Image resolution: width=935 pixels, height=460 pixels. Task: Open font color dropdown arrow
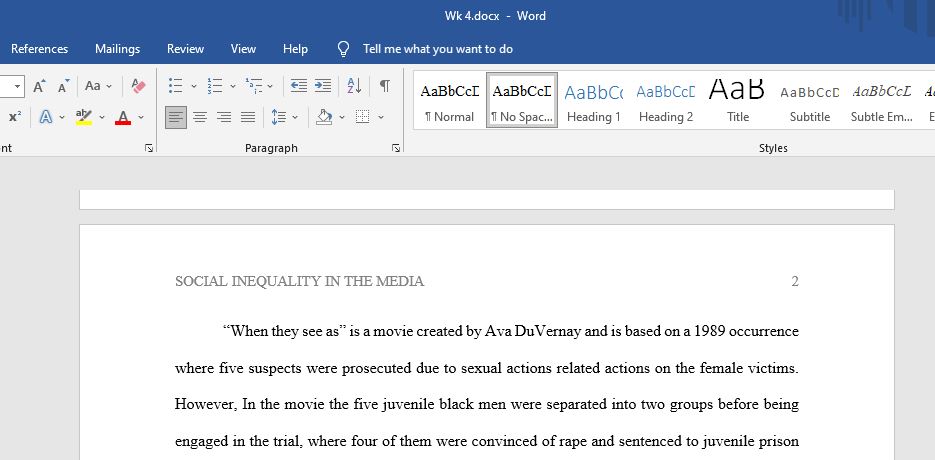tap(141, 118)
